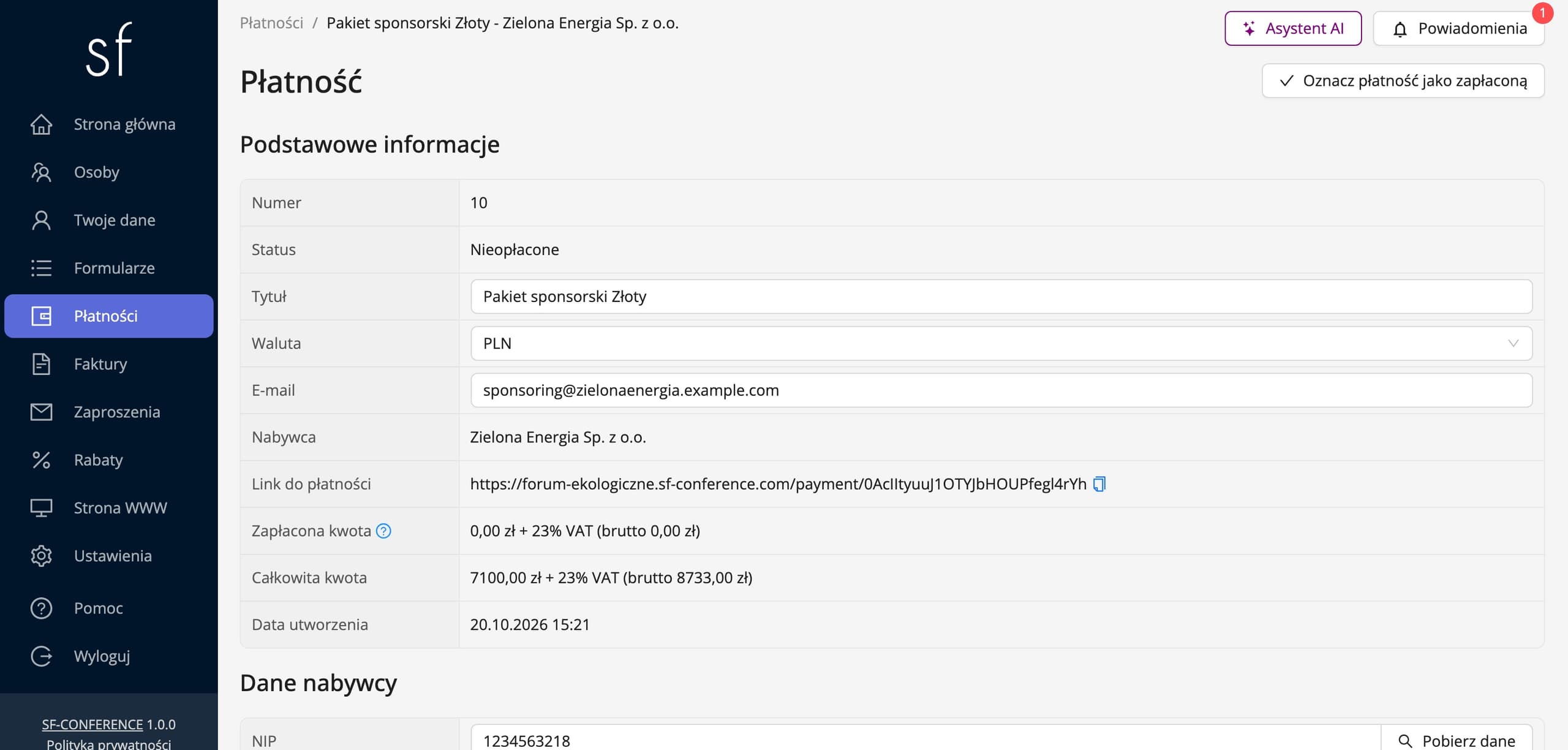Click the Strona WWW monitor icon
Viewport: 1568px width, 750px height.
pos(41,508)
